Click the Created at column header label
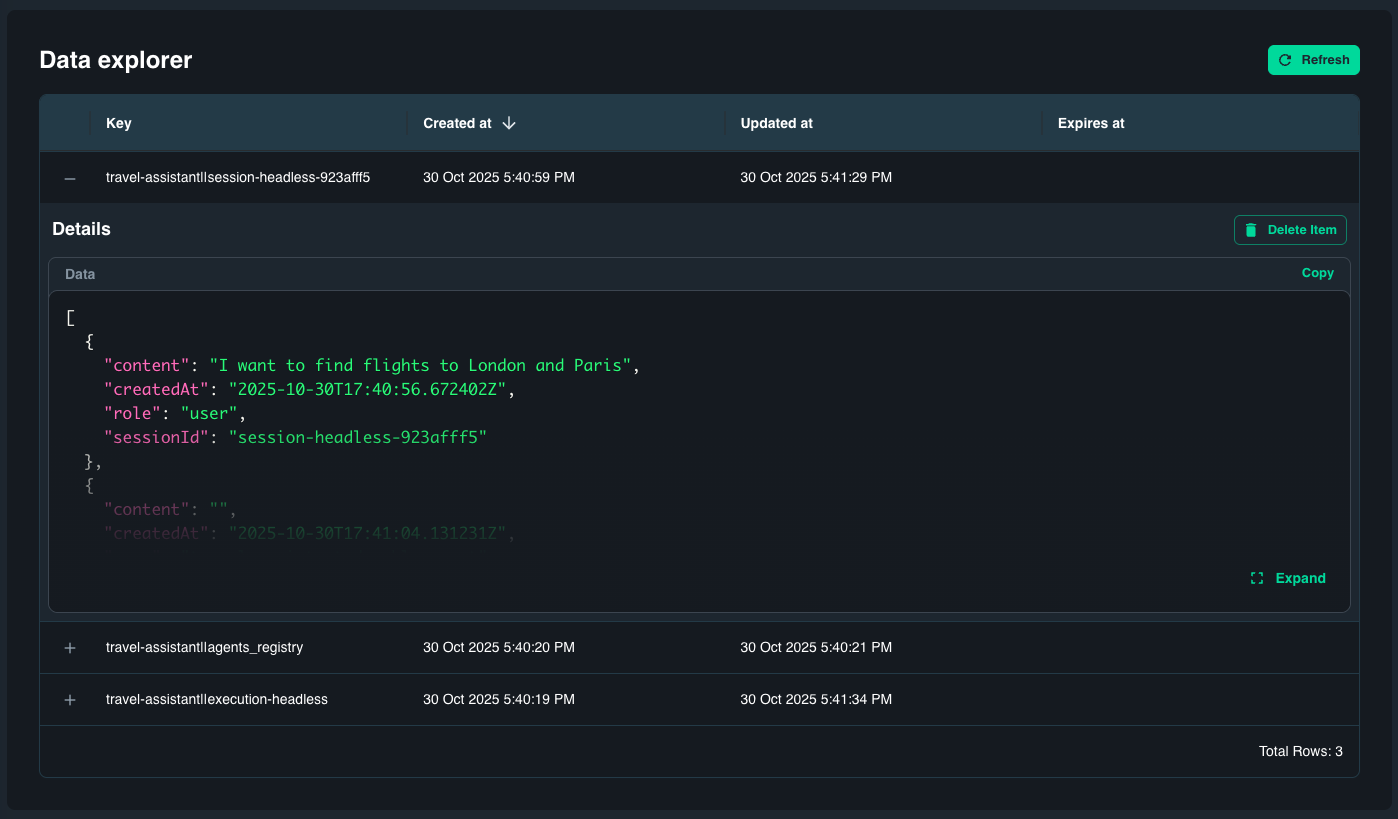Viewport: 1398px width, 819px height. pyautogui.click(x=457, y=123)
